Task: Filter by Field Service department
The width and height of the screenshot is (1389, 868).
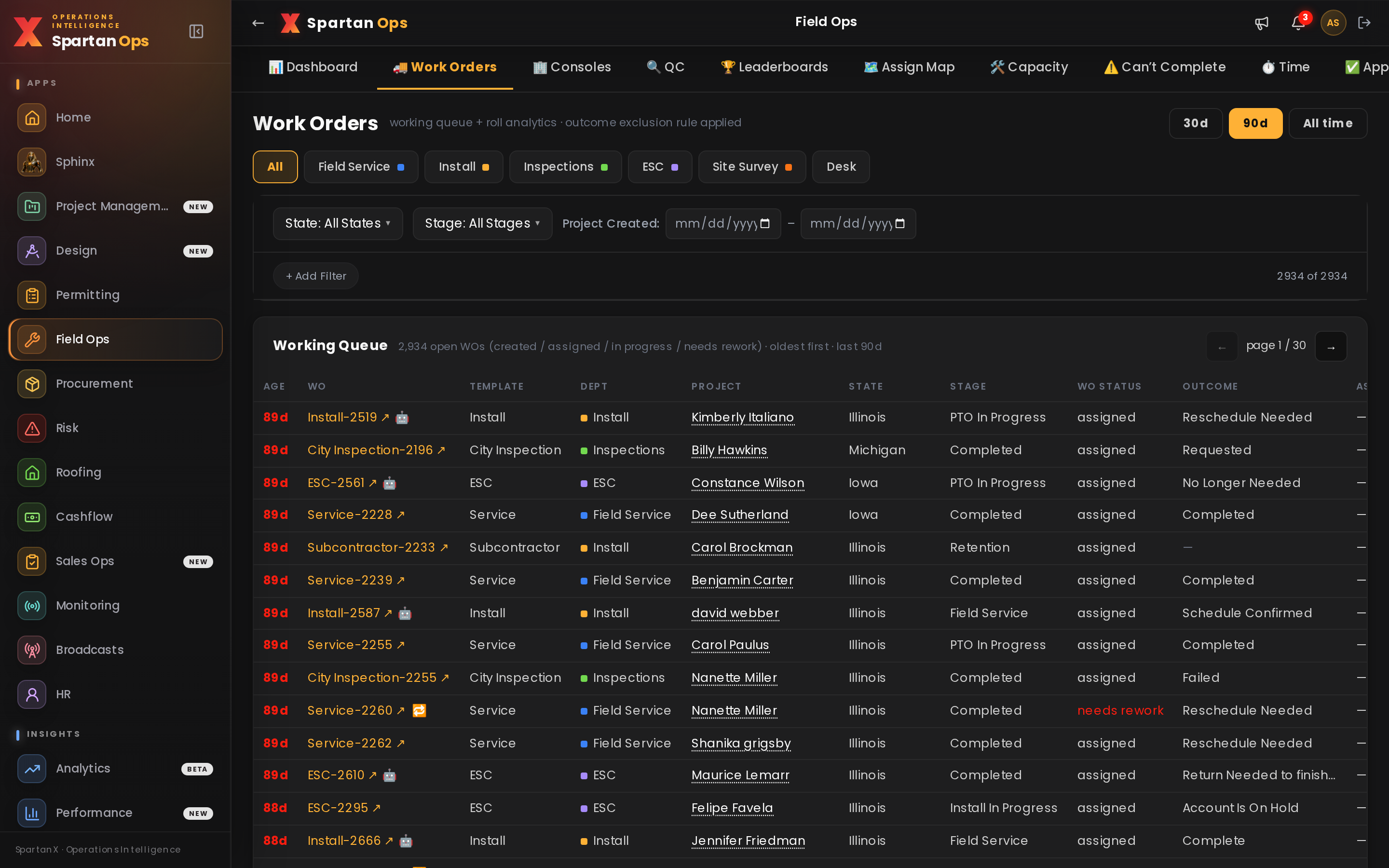Action: [x=361, y=167]
